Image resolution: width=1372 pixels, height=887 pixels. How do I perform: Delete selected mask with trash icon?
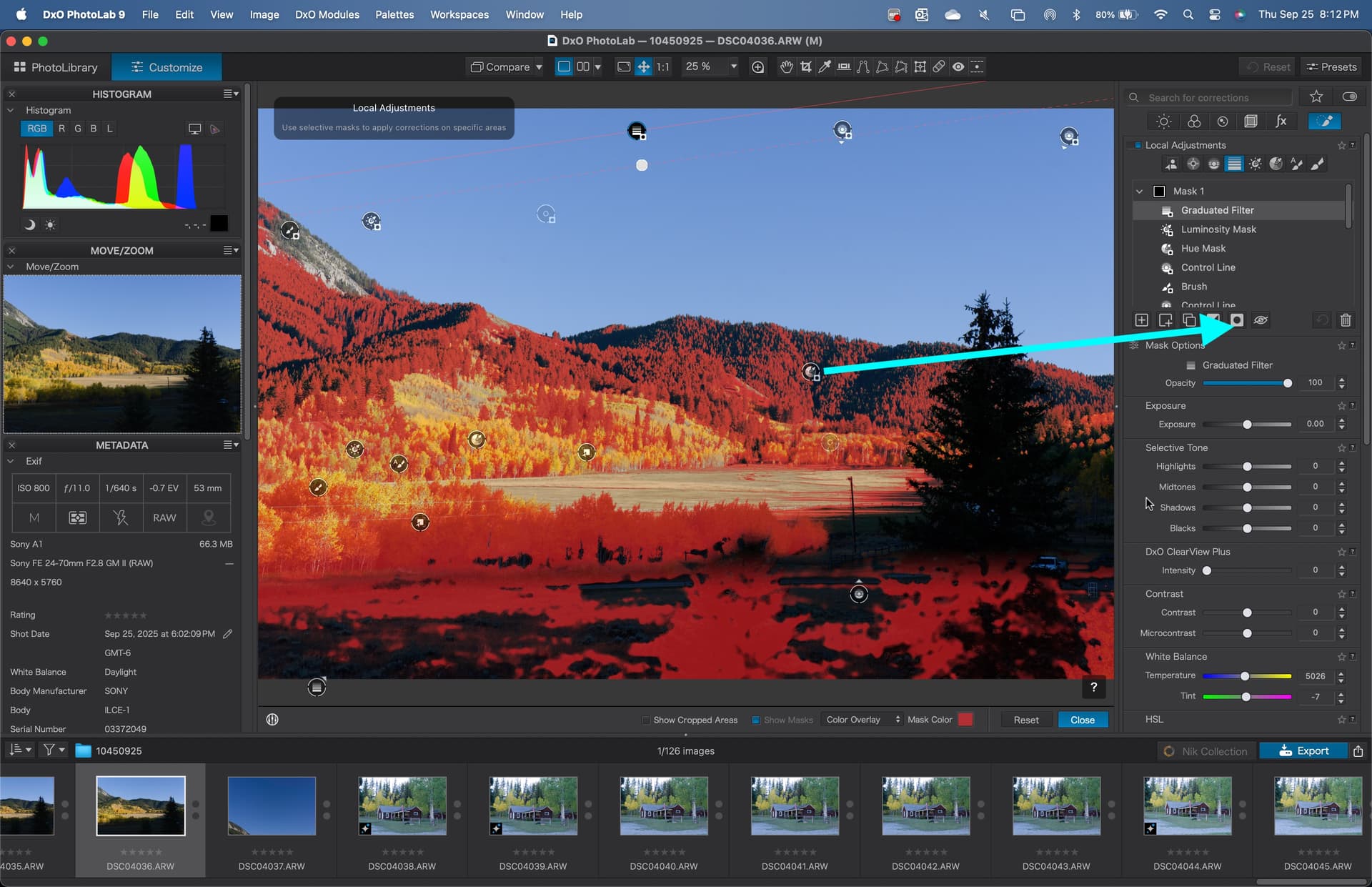click(1346, 320)
